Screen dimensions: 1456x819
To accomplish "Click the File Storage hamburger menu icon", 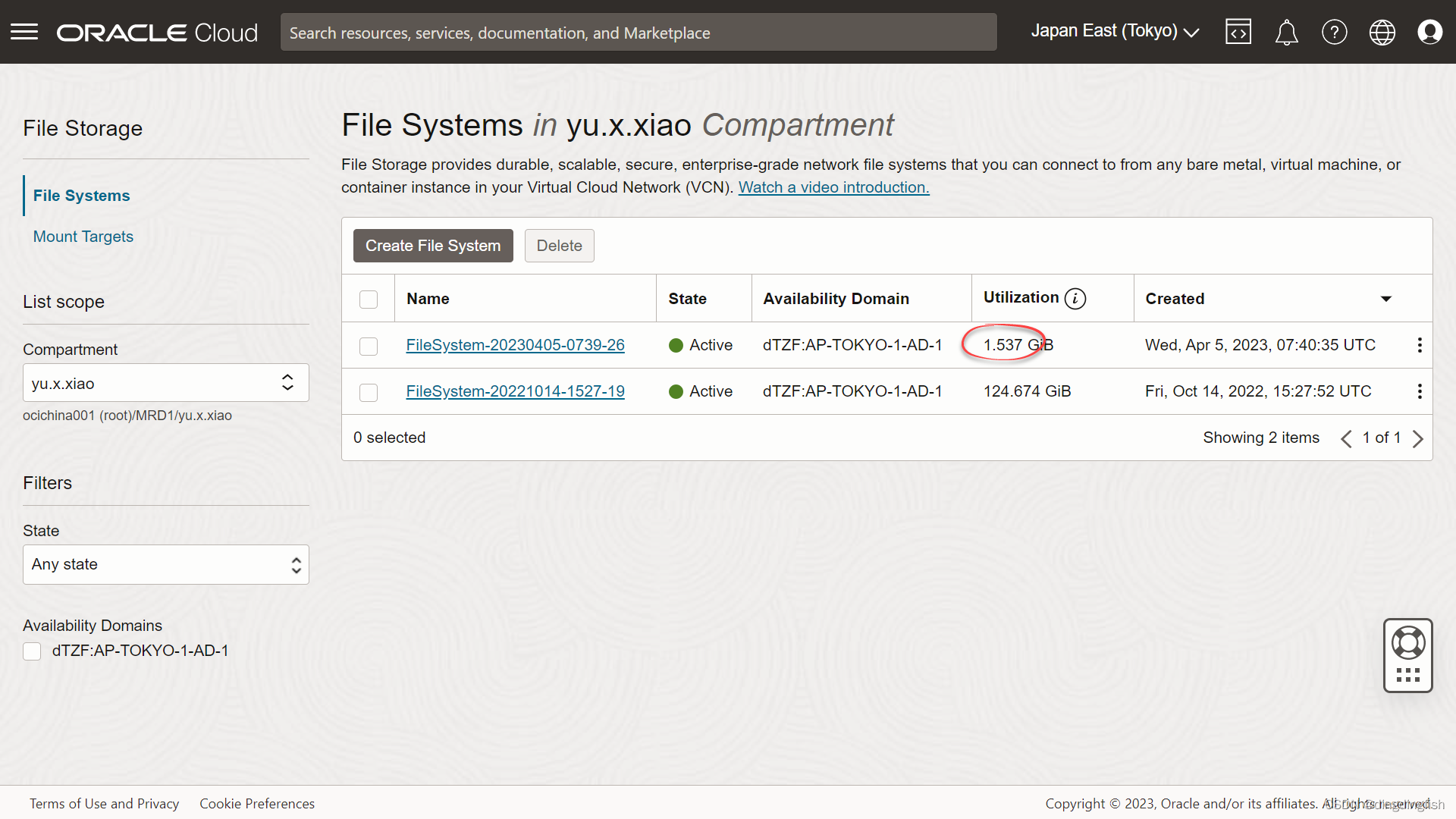I will [24, 31].
